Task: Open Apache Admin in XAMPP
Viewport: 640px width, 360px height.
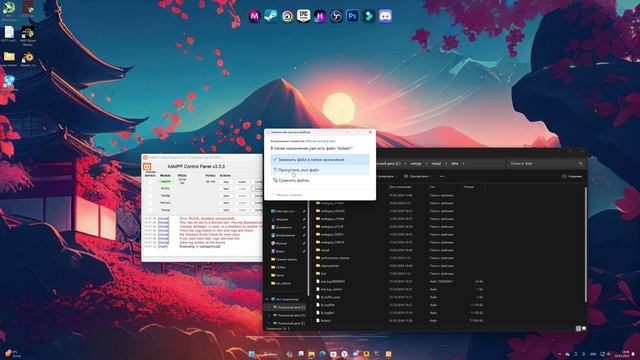Action: (242, 182)
